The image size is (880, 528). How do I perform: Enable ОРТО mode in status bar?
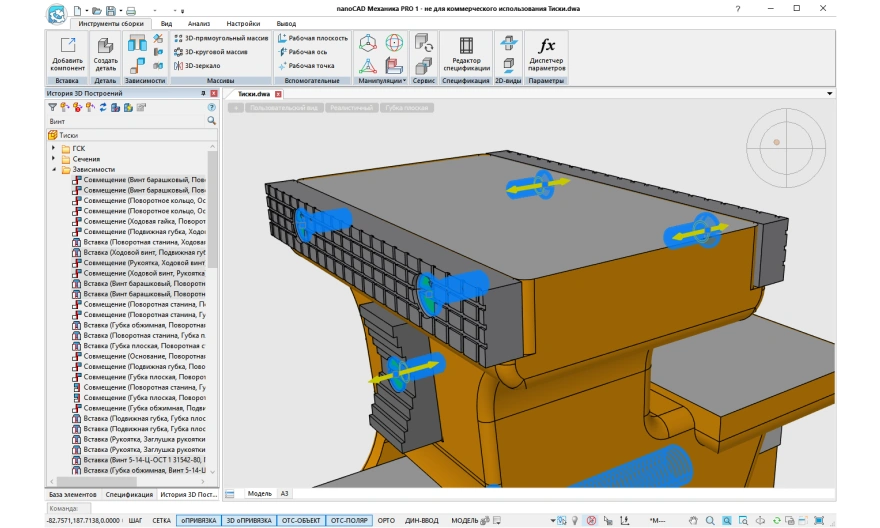coord(386,521)
